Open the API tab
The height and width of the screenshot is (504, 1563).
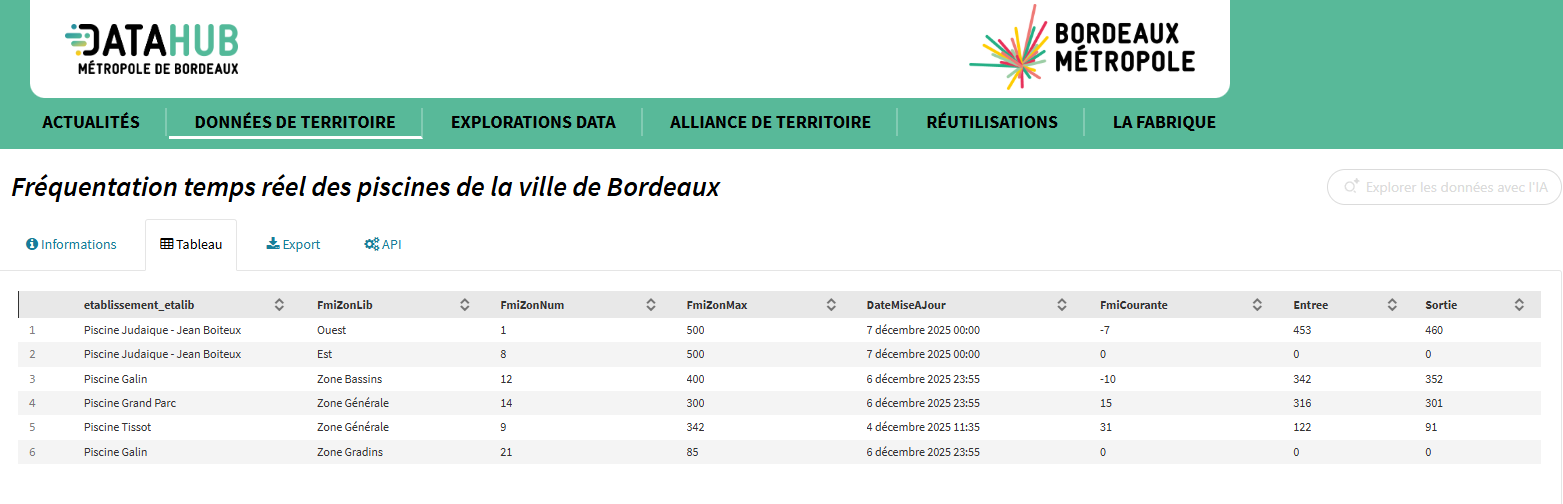[x=383, y=244]
